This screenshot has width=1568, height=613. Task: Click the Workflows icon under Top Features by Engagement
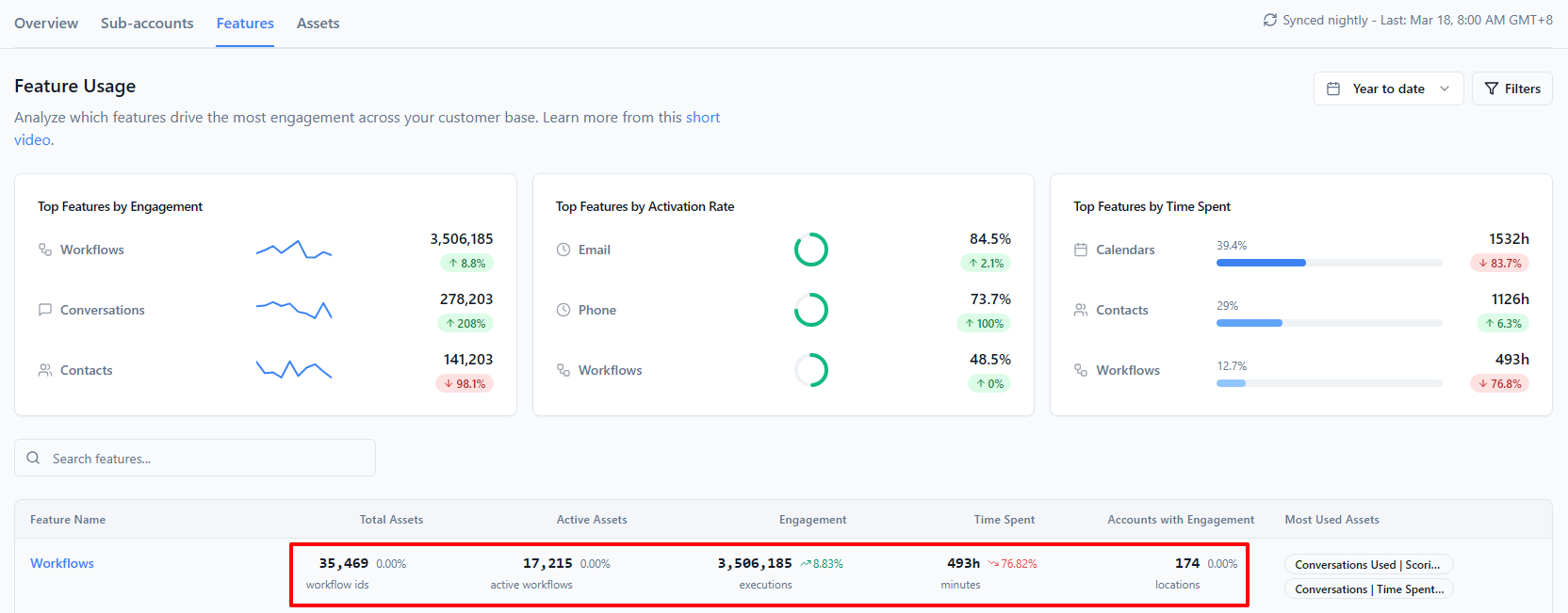45,250
